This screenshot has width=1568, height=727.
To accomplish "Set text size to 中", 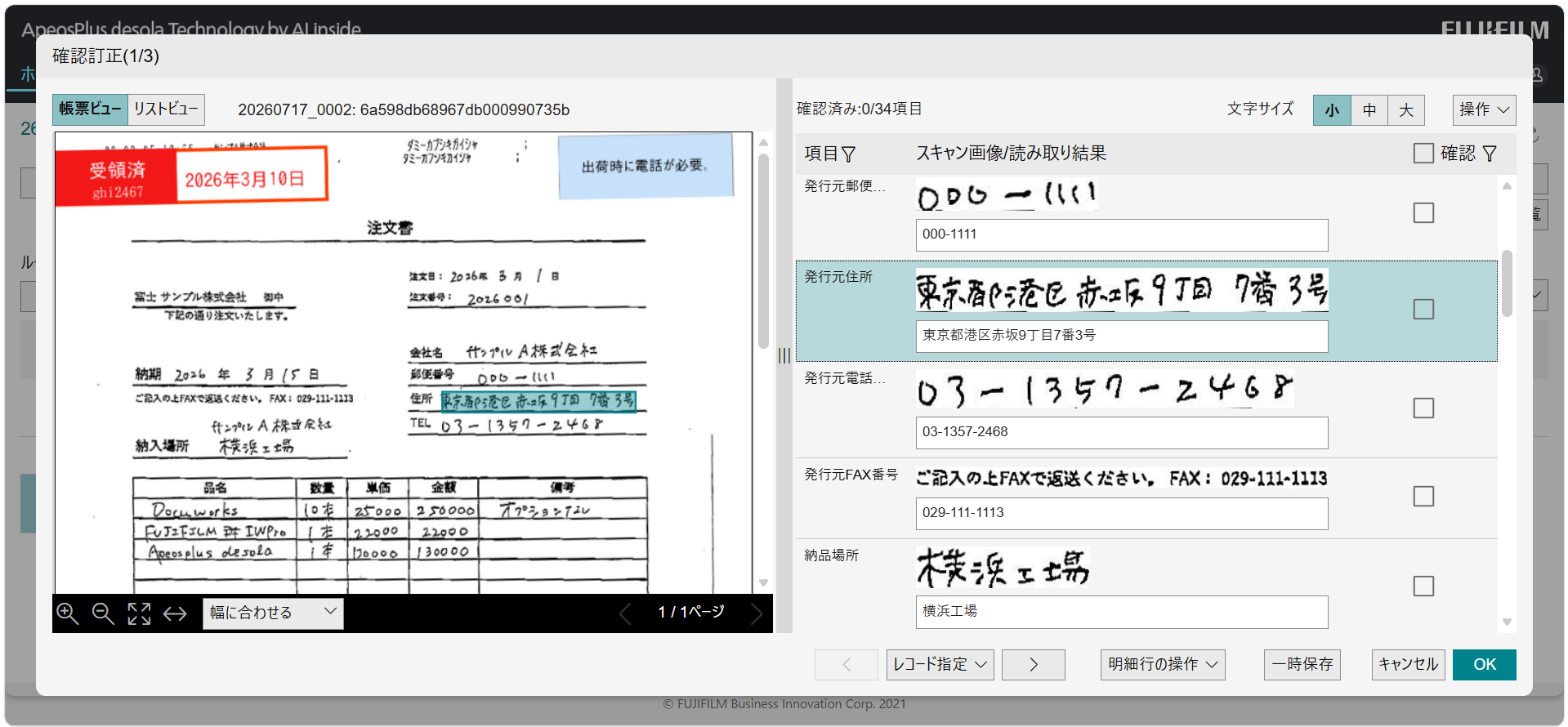I will coord(1369,110).
